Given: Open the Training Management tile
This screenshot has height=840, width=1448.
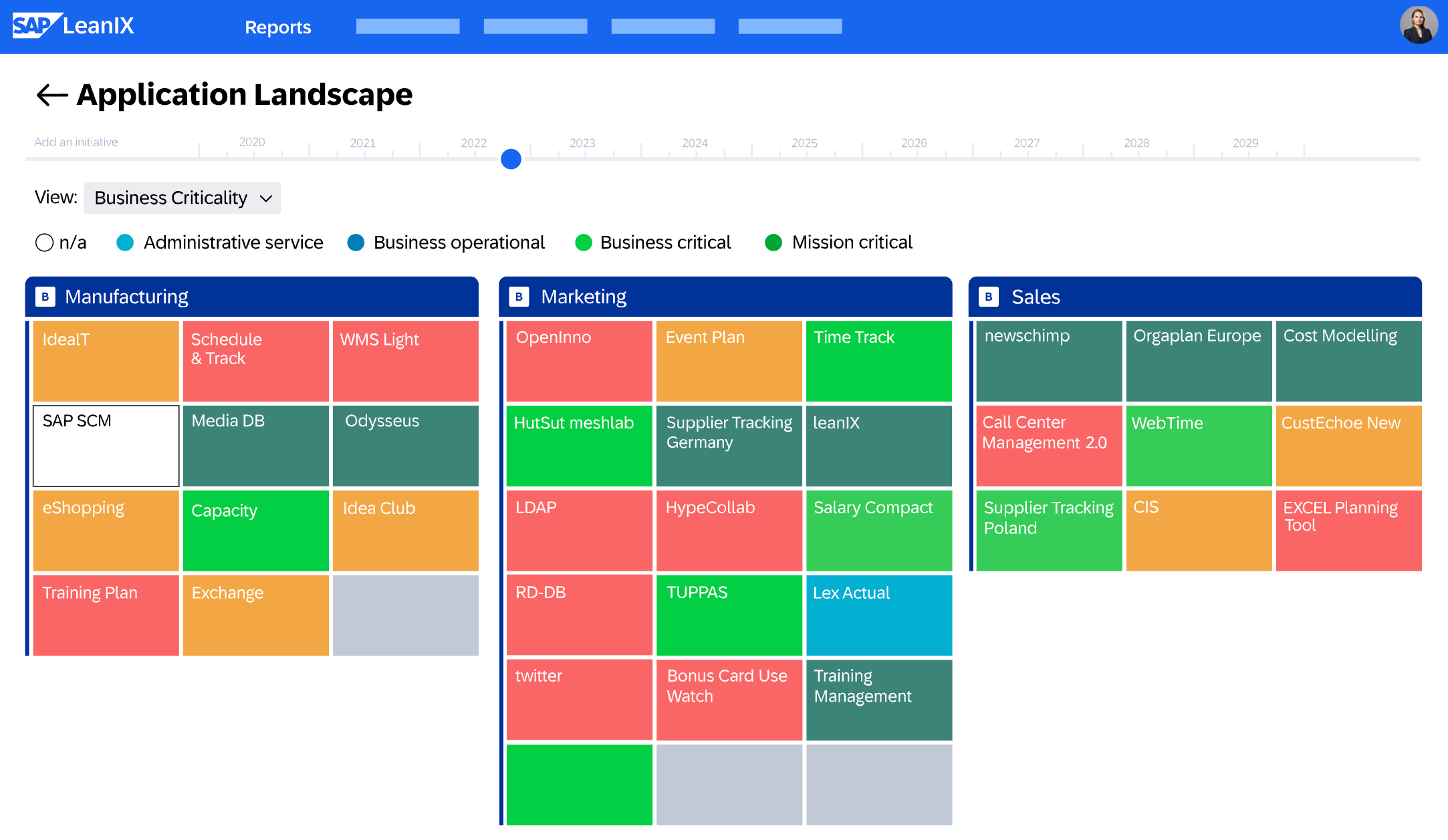Looking at the screenshot, I should click(878, 700).
